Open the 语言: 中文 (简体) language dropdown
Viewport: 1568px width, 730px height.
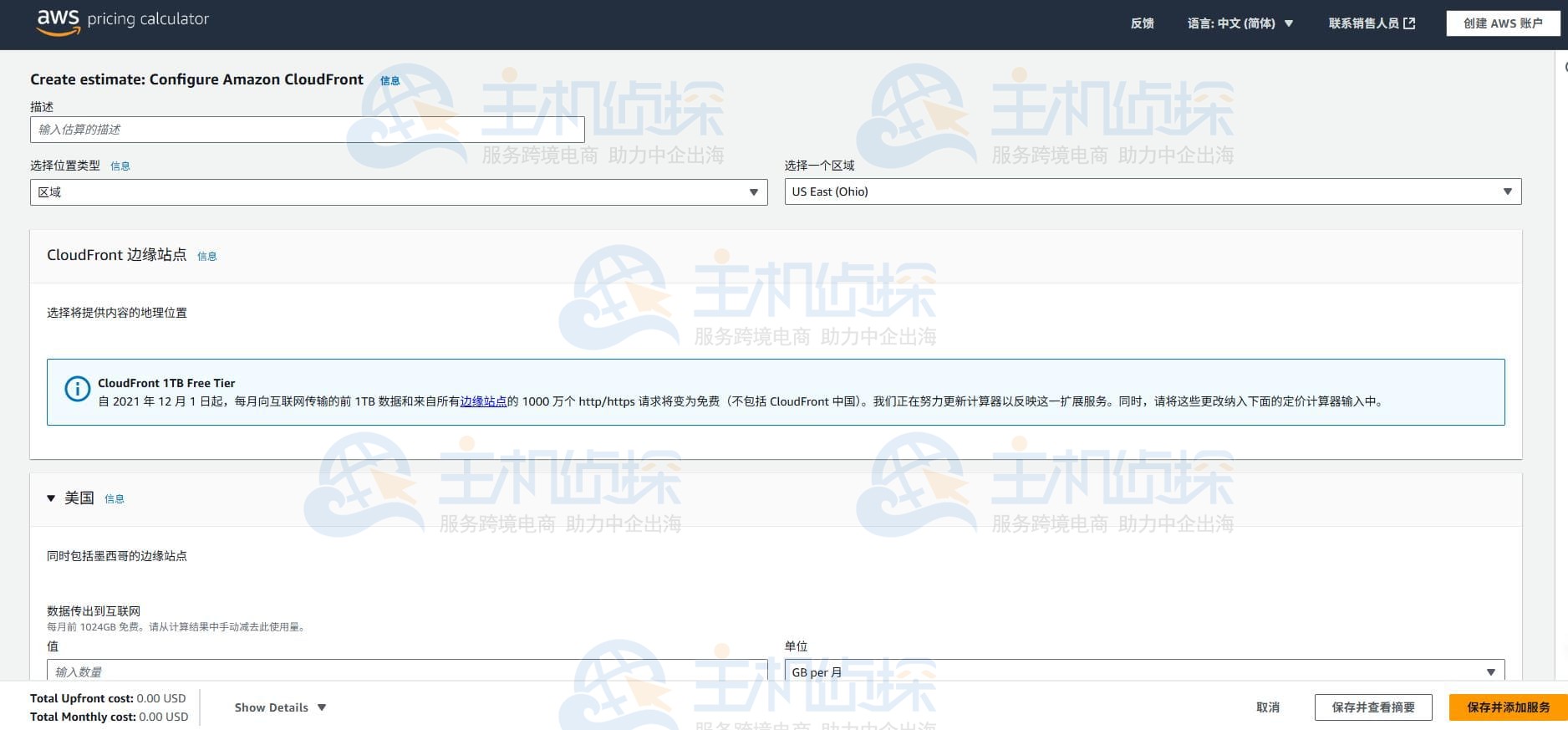1240,23
